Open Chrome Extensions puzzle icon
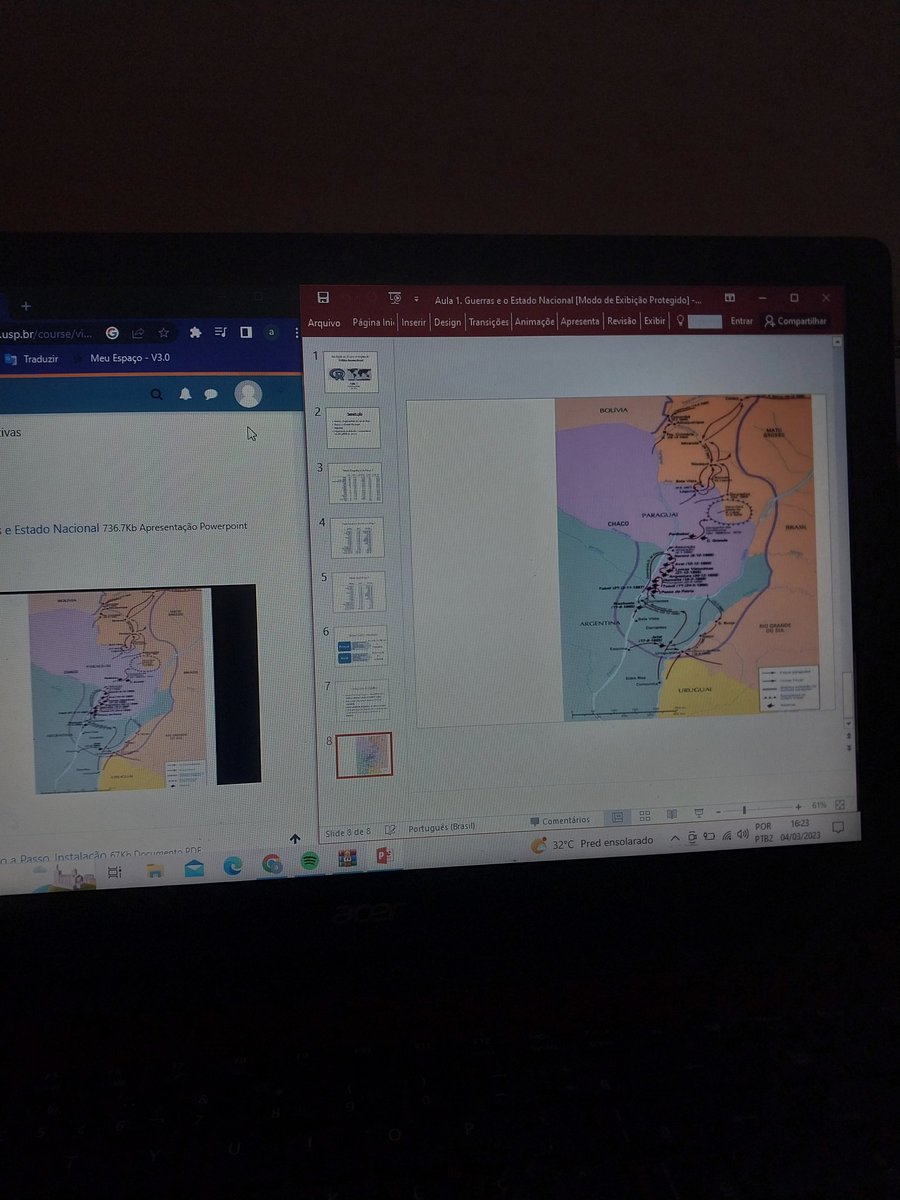 click(196, 333)
